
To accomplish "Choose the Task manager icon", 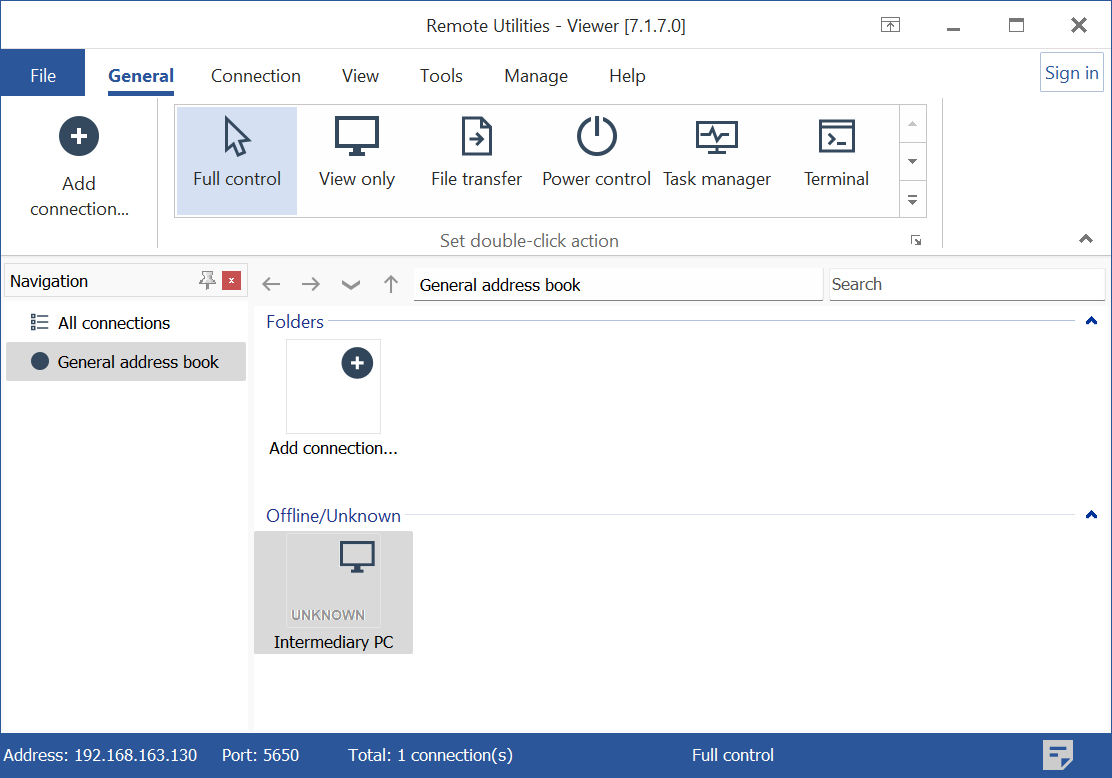I will (x=717, y=138).
